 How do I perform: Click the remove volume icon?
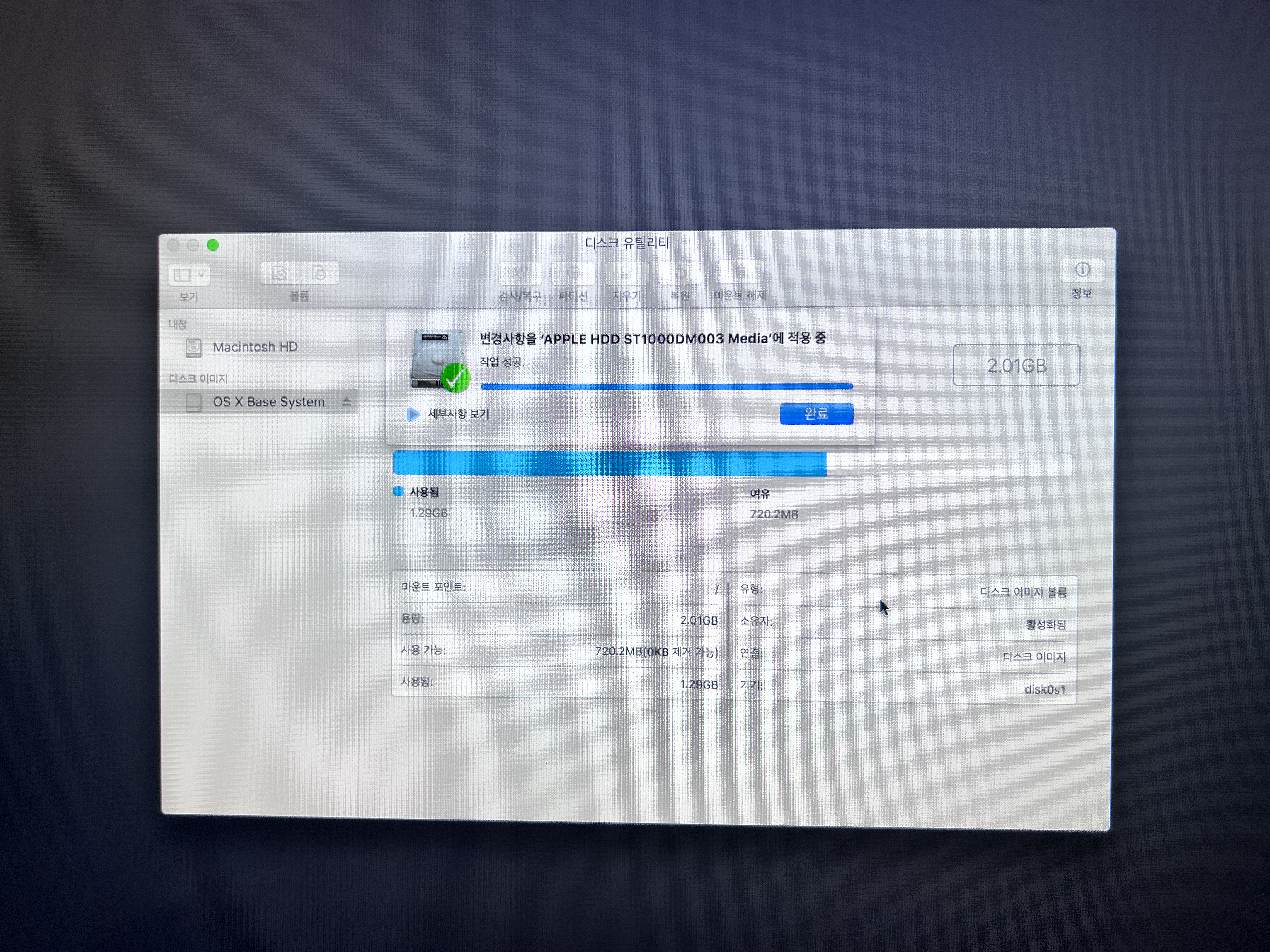(x=319, y=273)
